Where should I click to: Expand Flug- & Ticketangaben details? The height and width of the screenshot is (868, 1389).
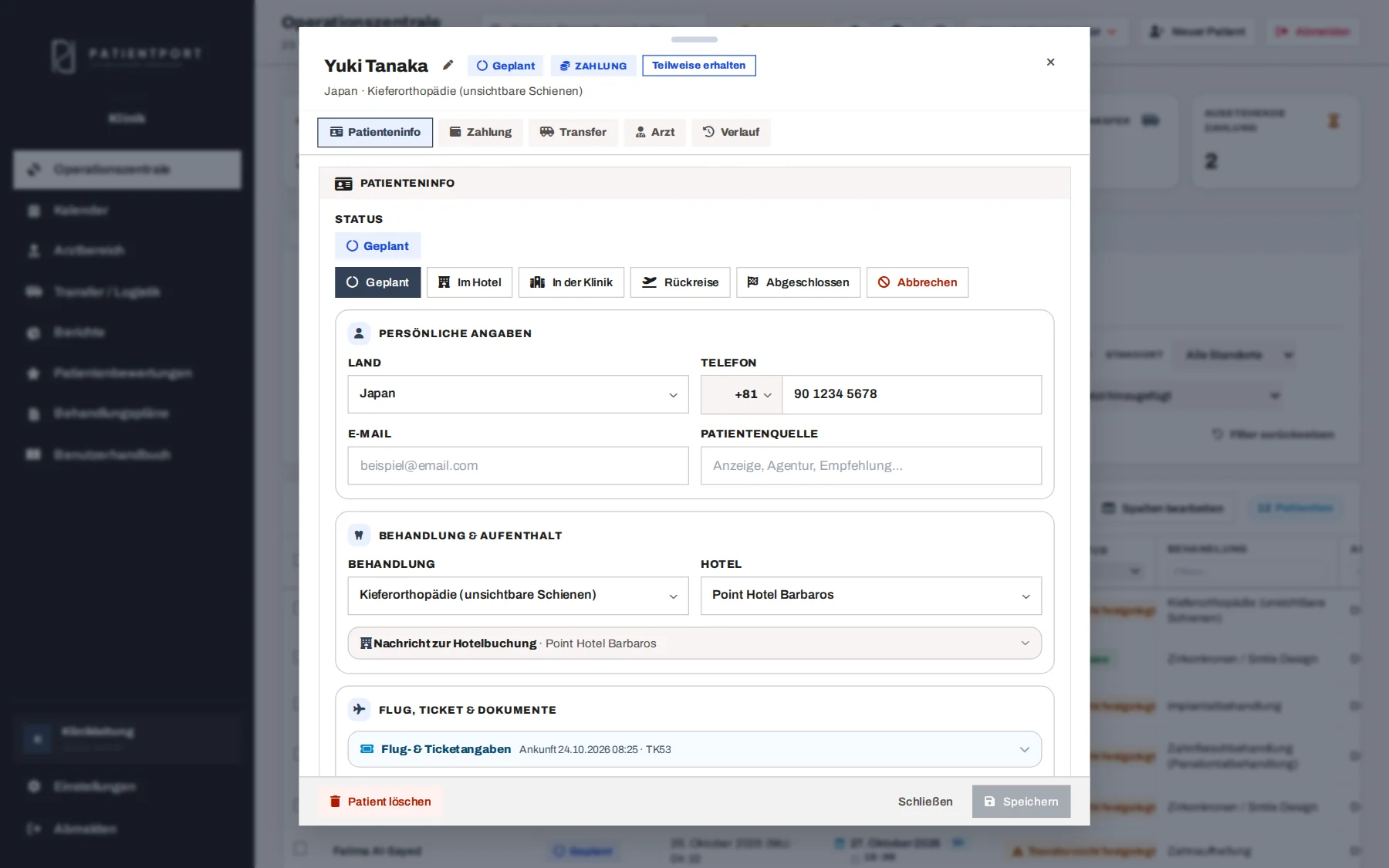[694, 749]
